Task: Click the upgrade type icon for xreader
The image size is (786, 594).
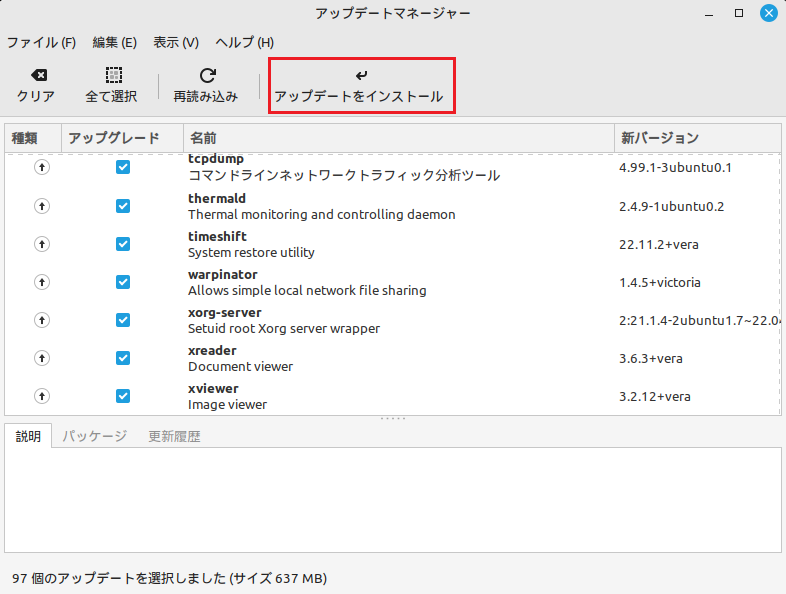Action: (42, 358)
